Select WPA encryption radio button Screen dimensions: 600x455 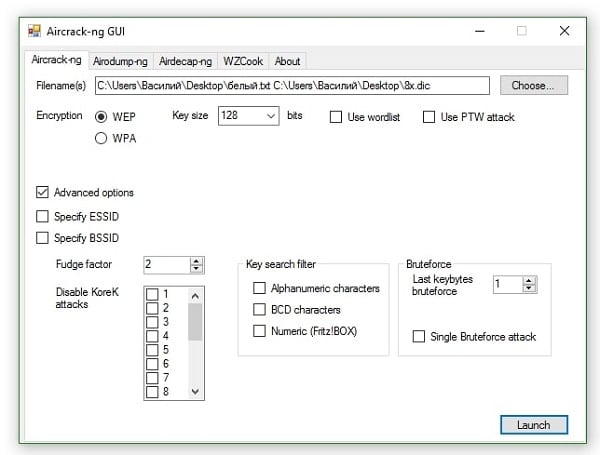pyautogui.click(x=101, y=139)
